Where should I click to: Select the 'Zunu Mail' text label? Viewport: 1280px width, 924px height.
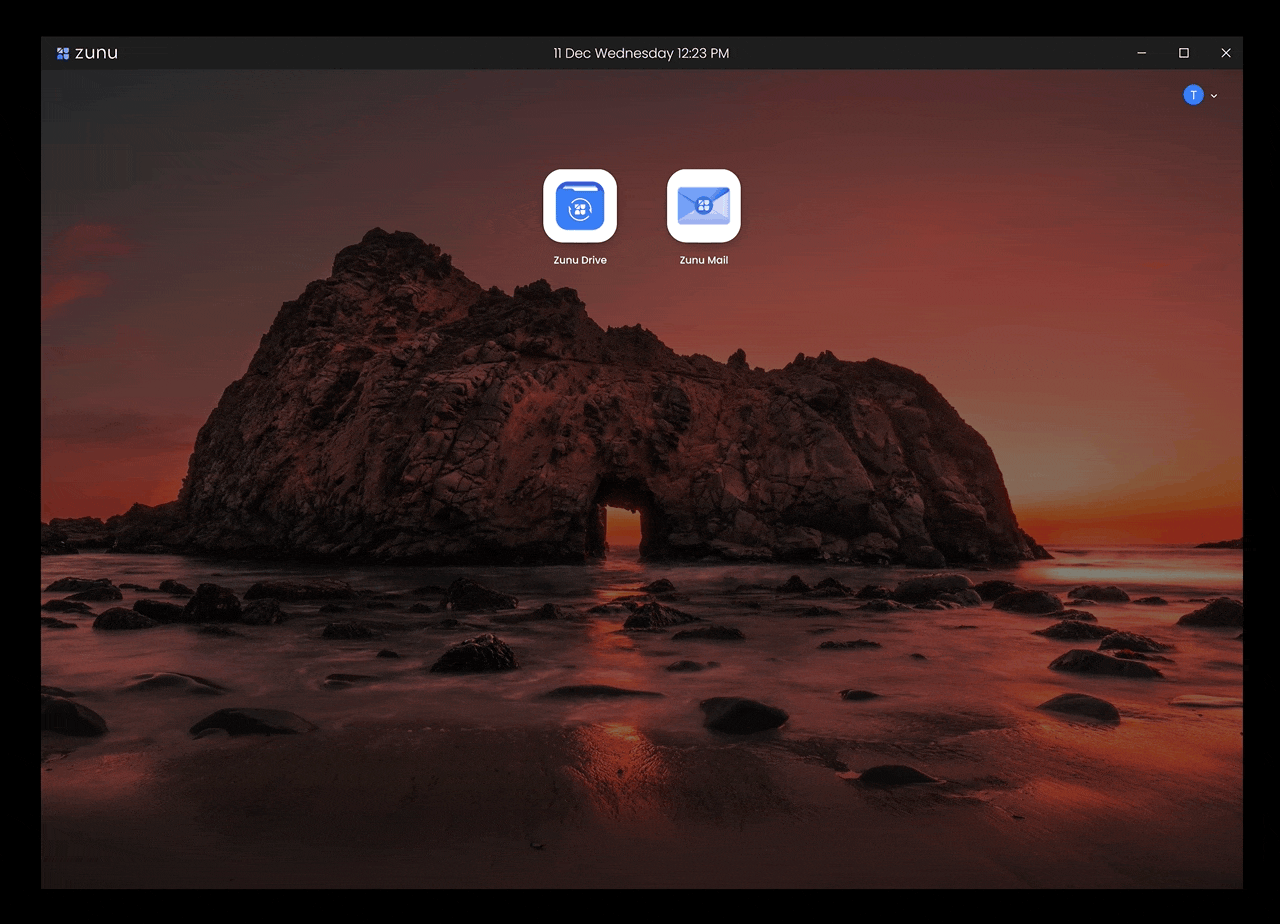tap(703, 260)
